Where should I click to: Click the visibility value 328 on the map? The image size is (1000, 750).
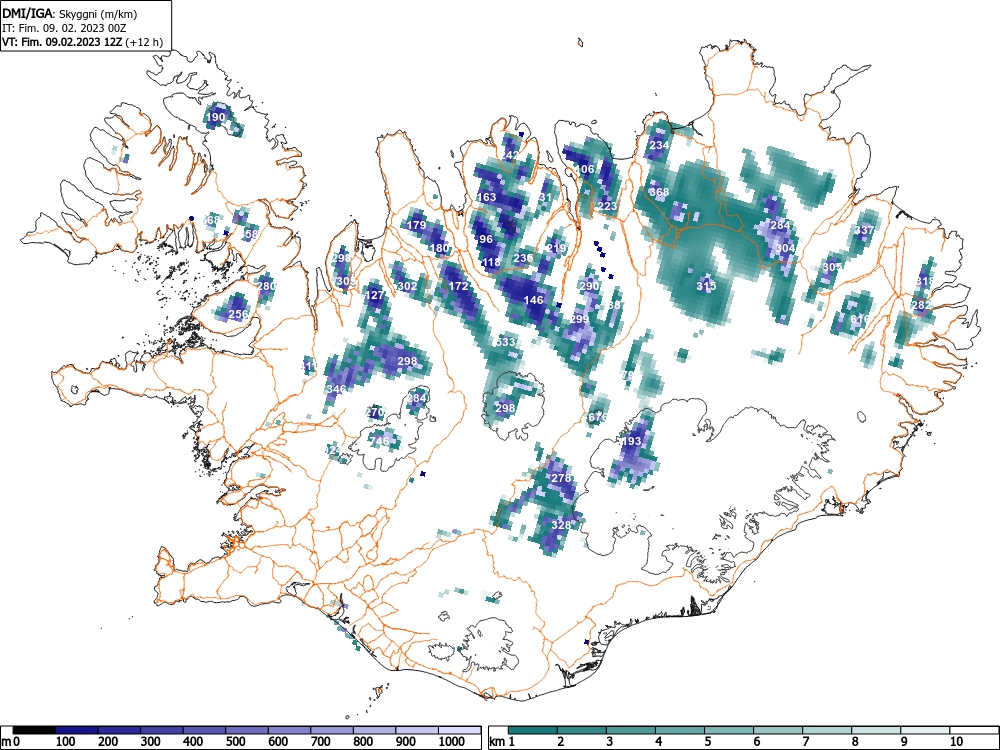(561, 525)
